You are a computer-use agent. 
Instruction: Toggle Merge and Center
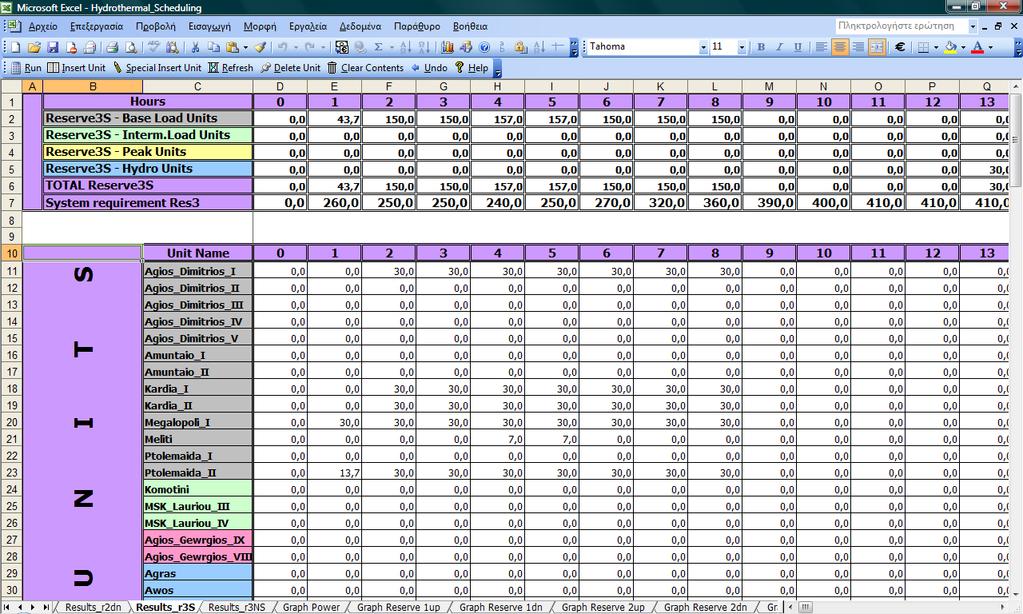877,47
